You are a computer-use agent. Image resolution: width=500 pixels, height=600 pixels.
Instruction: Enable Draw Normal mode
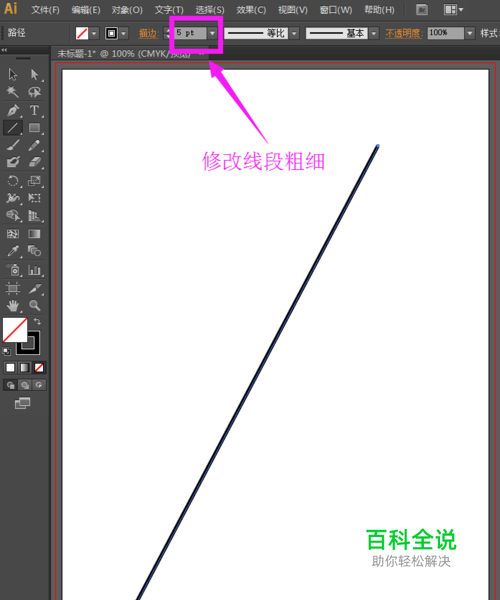coord(10,385)
